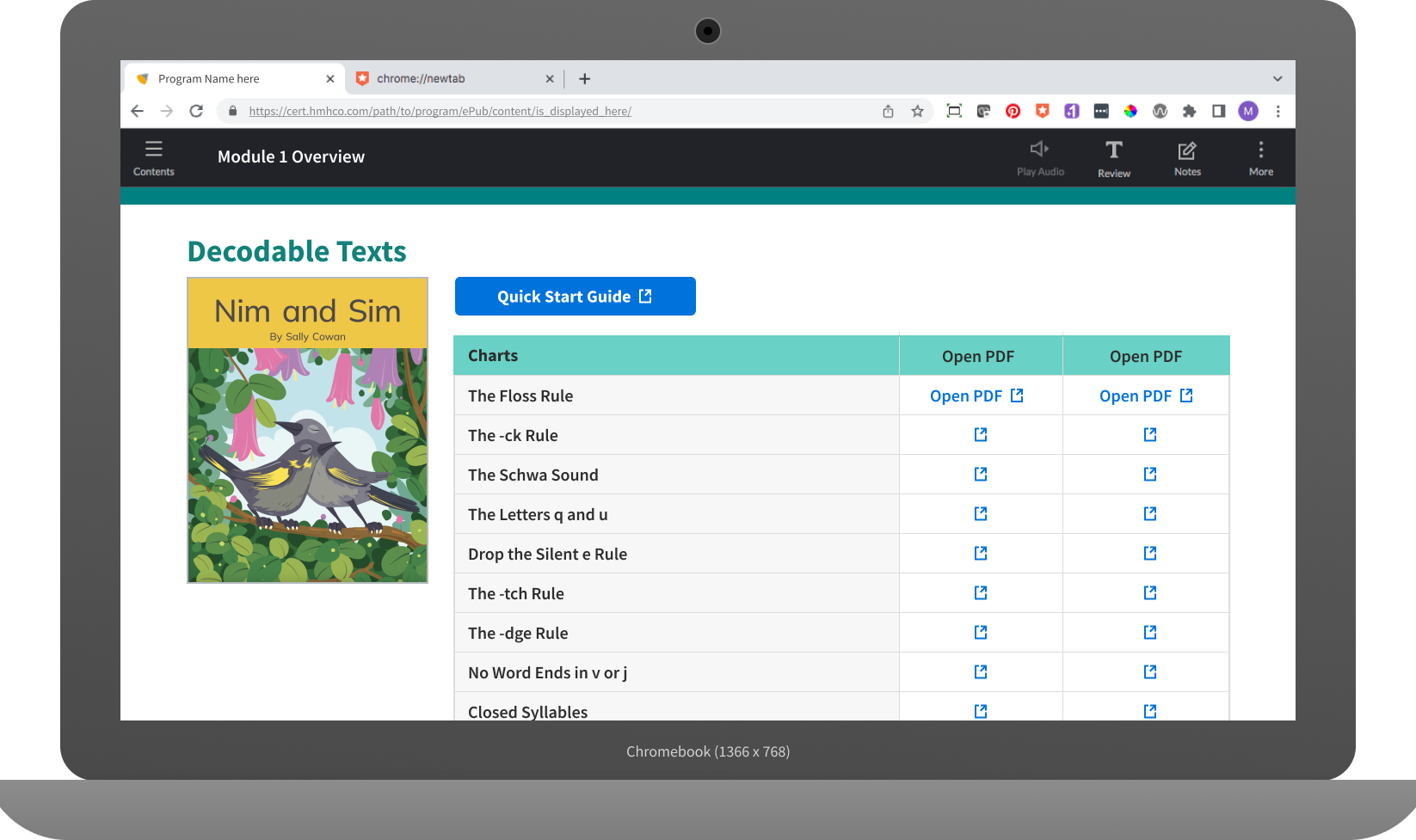
Task: Open second PDF for The Schwa Sound
Action: 1150,475
